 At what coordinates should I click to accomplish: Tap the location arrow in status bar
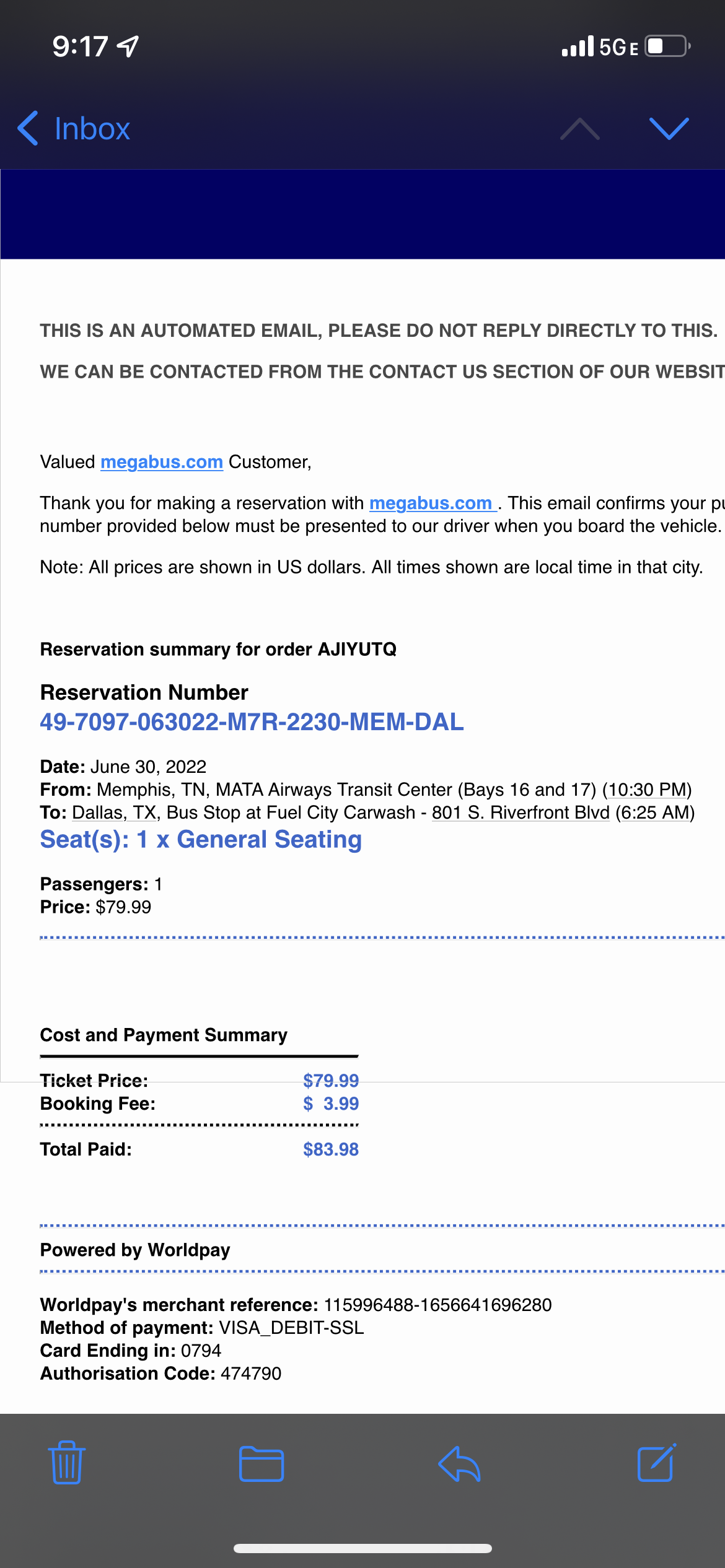(x=128, y=46)
